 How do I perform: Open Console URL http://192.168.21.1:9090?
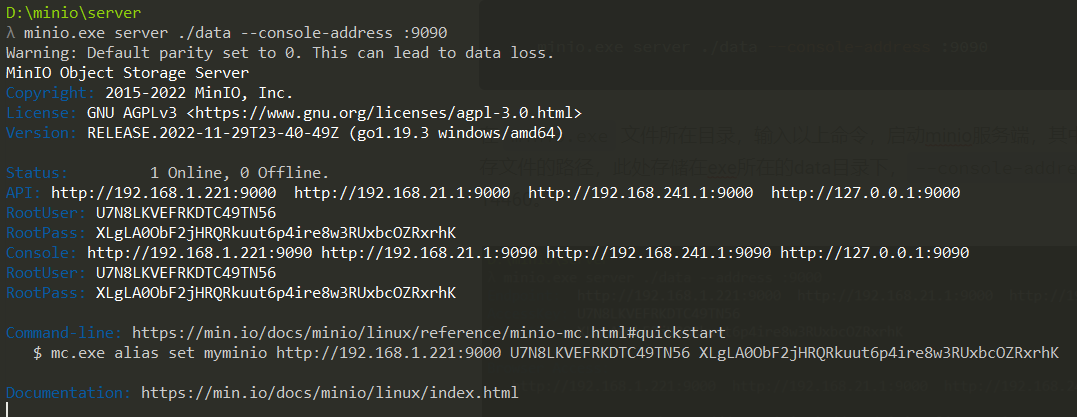[x=429, y=253]
